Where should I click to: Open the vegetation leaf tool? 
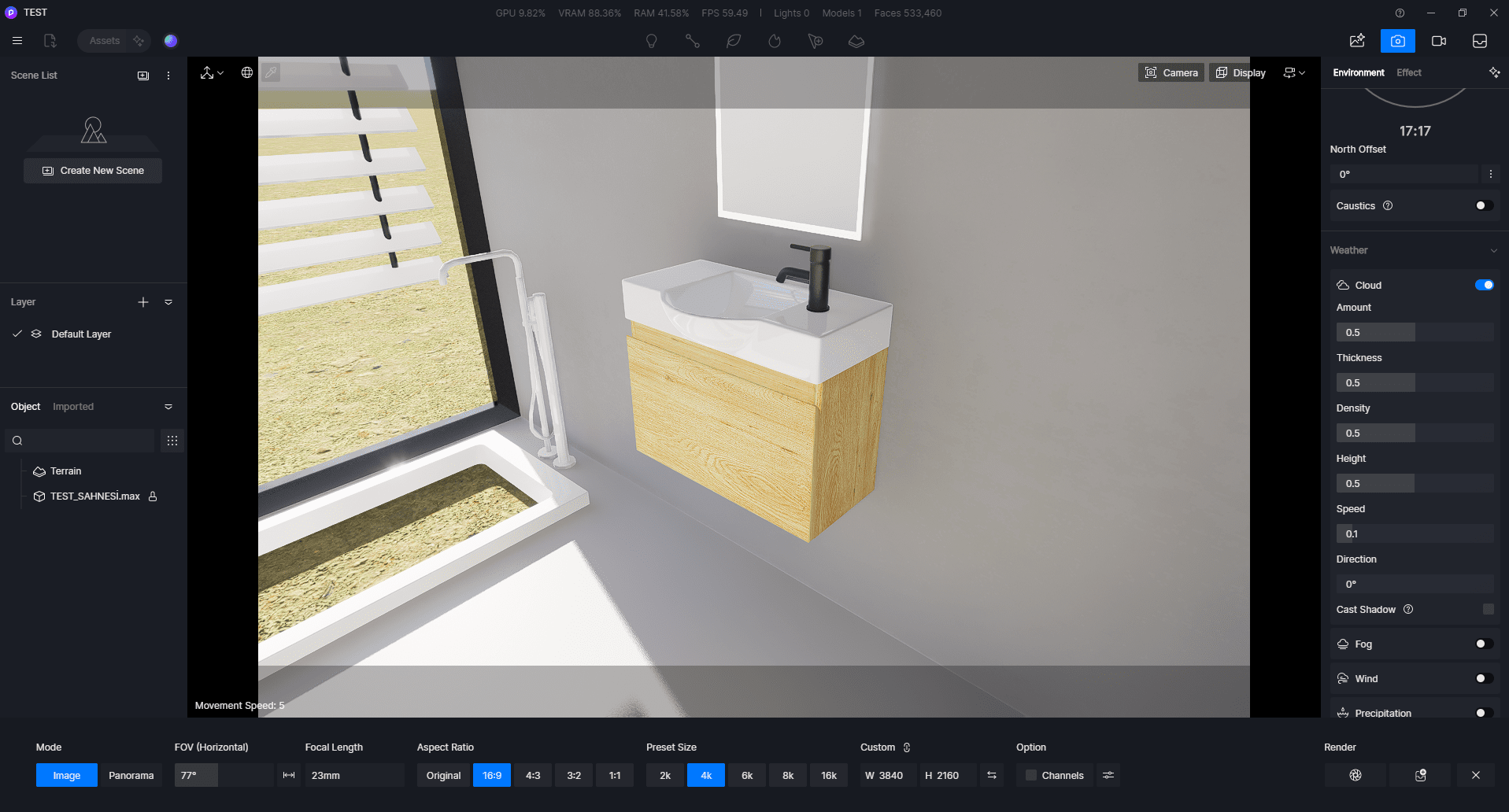(734, 41)
